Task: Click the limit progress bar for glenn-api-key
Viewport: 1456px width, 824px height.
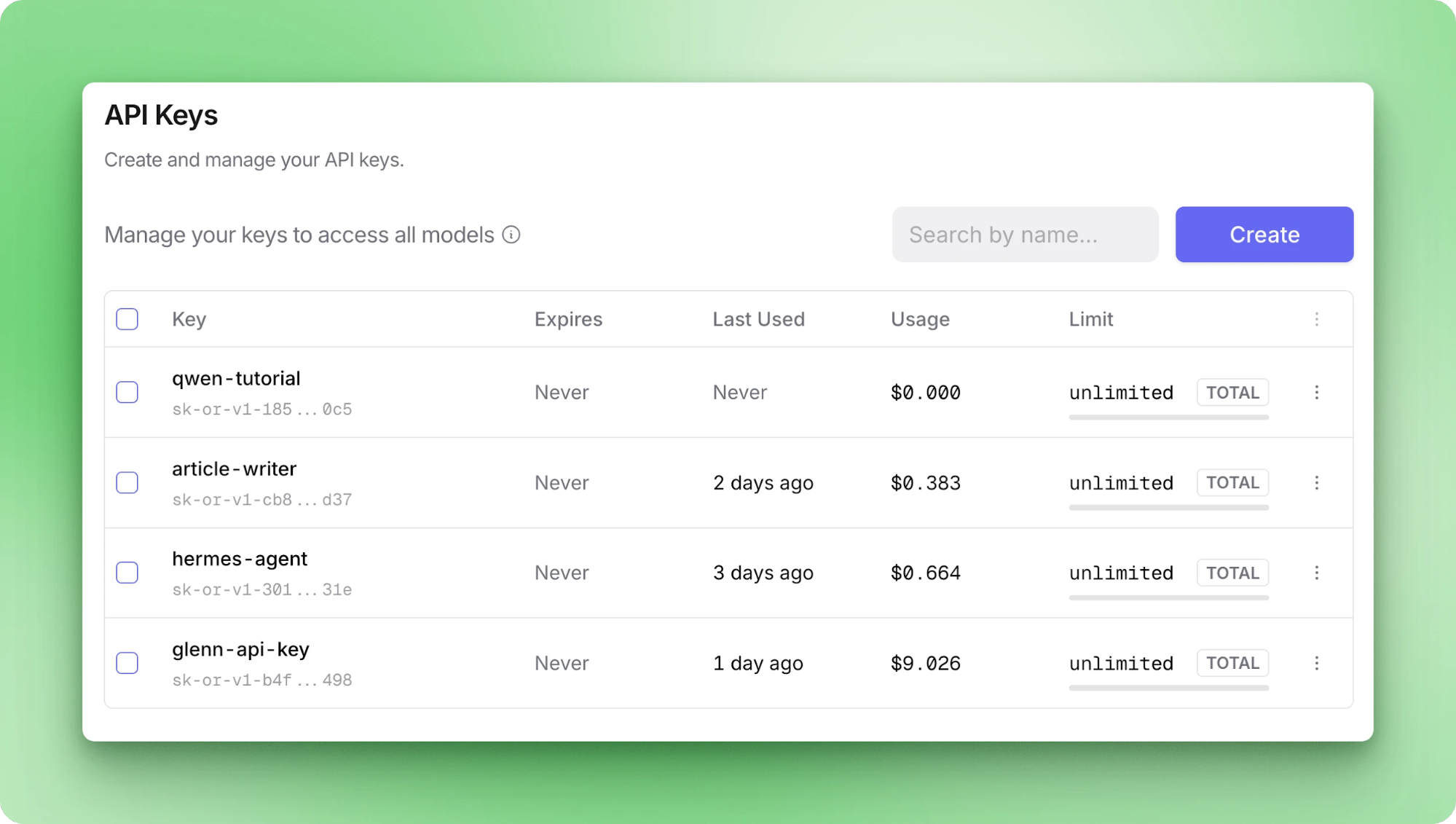Action: coord(1169,688)
